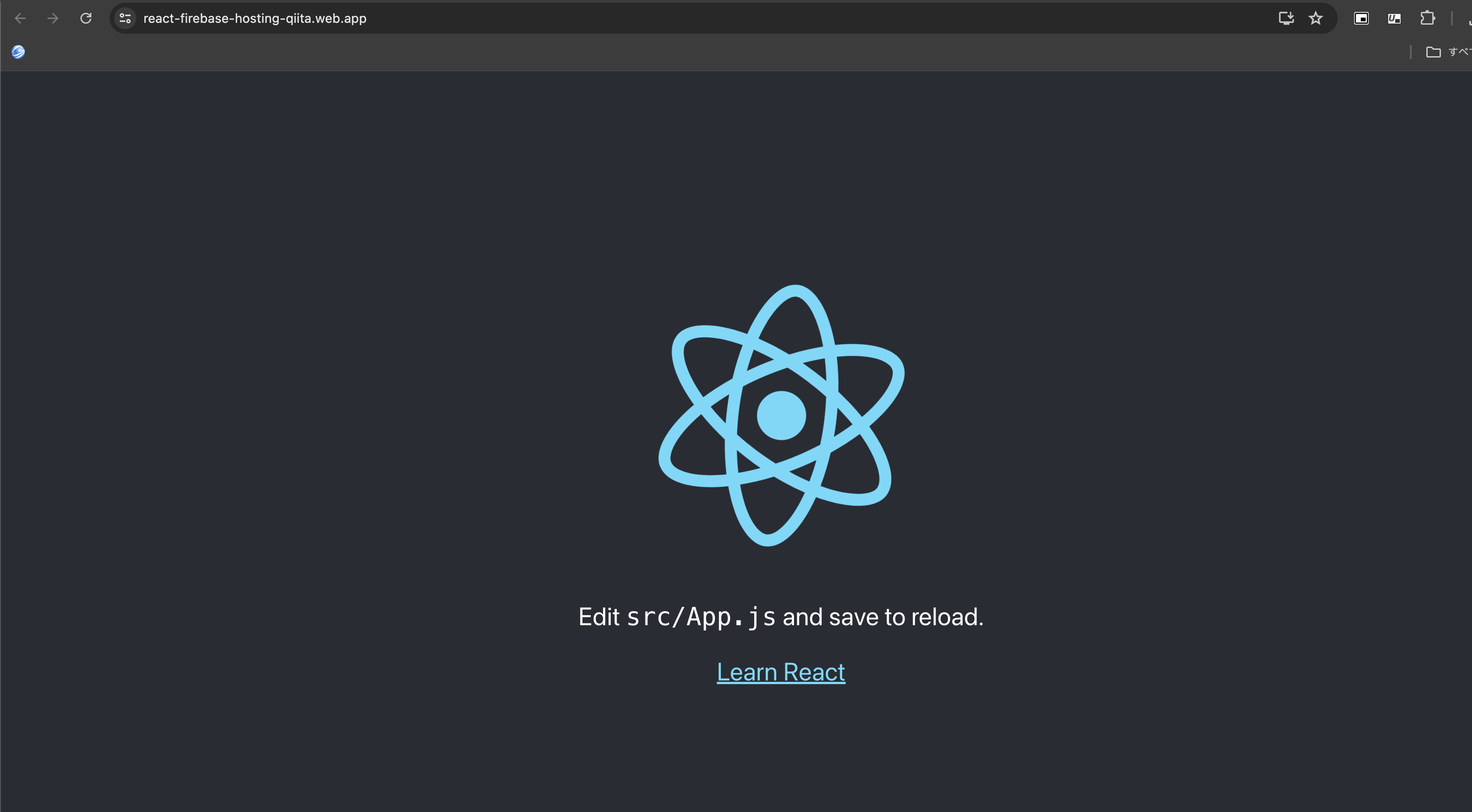Bookmark this page with the star icon
The image size is (1472, 812).
click(x=1315, y=18)
